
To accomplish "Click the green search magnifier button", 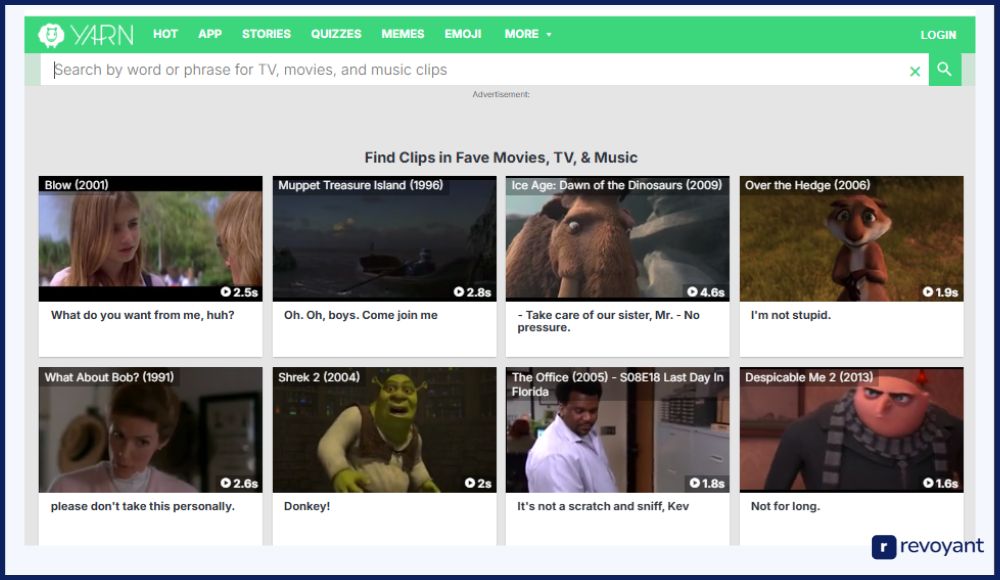I will click(945, 70).
